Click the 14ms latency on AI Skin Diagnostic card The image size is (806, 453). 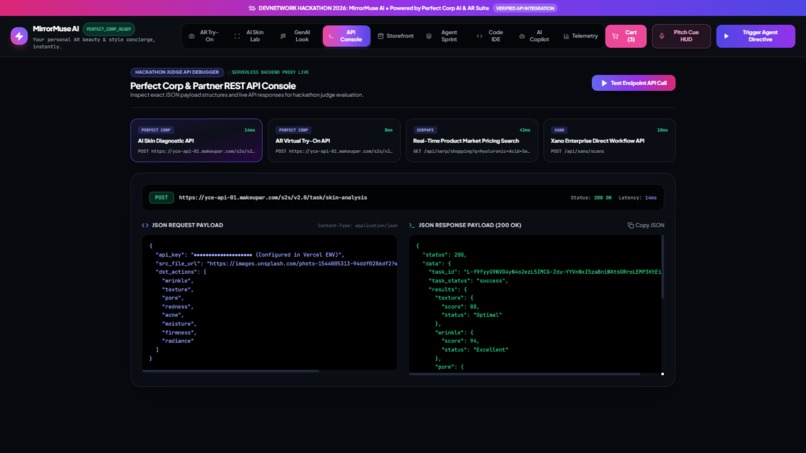(x=250, y=130)
